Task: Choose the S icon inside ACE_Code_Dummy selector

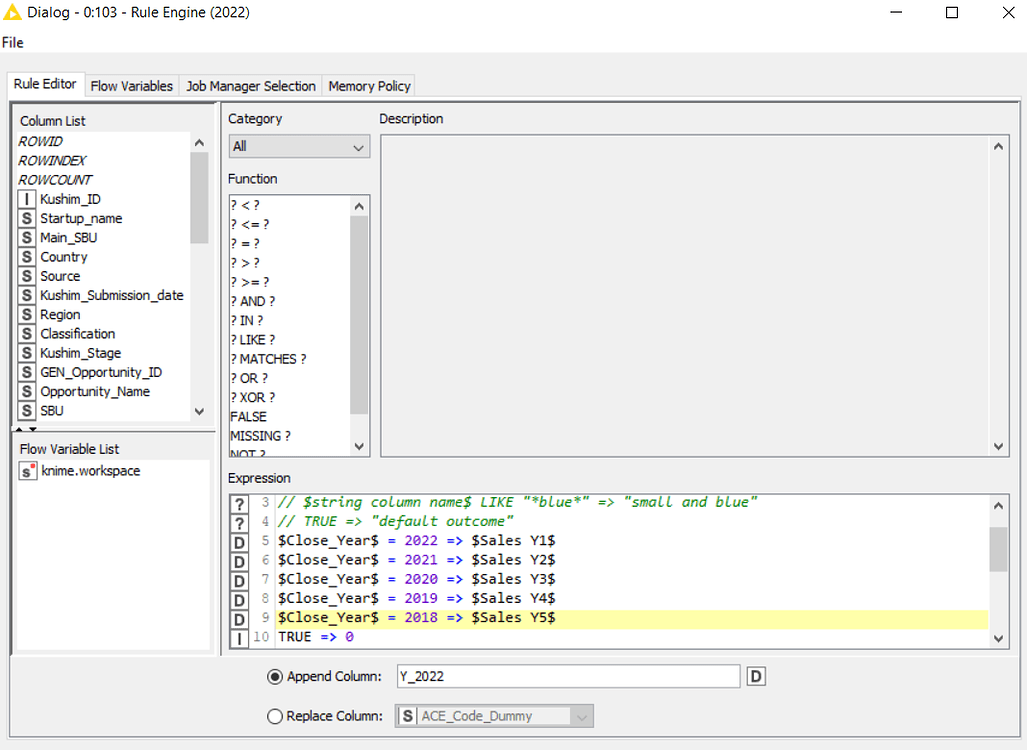Action: point(409,715)
